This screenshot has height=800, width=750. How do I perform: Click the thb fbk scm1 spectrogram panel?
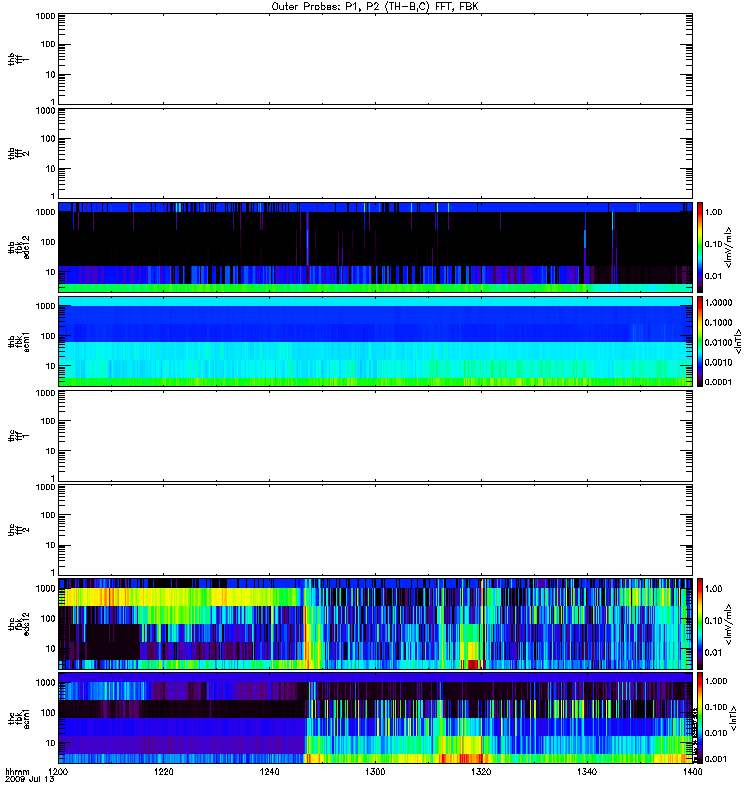[375, 341]
